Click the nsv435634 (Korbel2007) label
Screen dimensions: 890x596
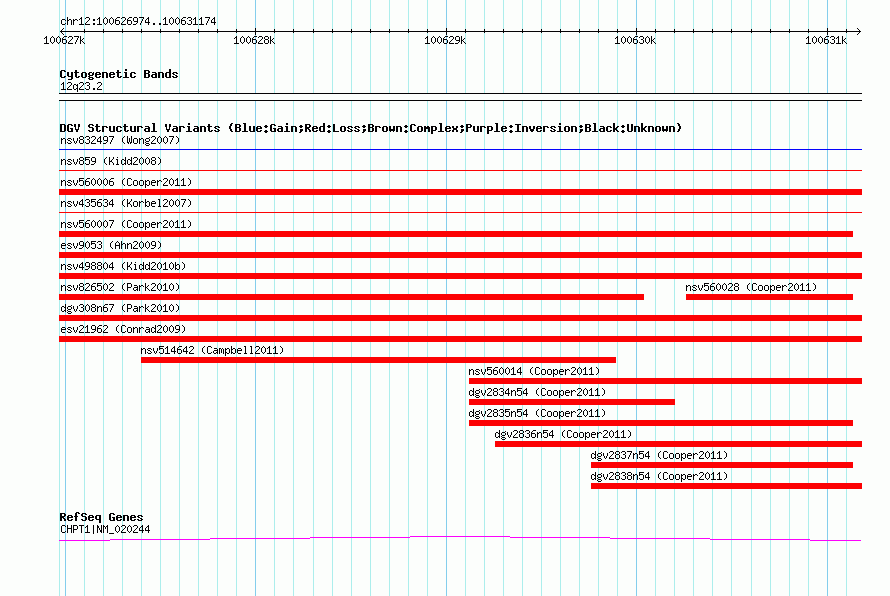click(x=126, y=203)
